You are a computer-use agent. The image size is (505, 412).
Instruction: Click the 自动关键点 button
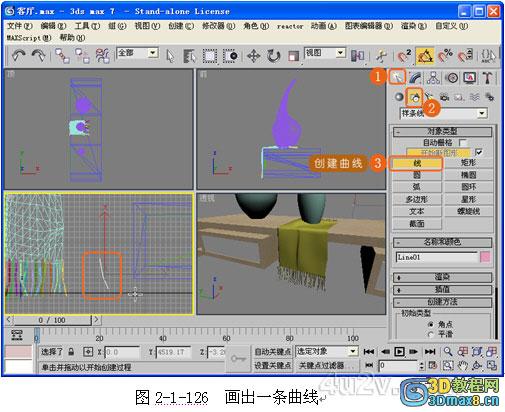point(273,351)
